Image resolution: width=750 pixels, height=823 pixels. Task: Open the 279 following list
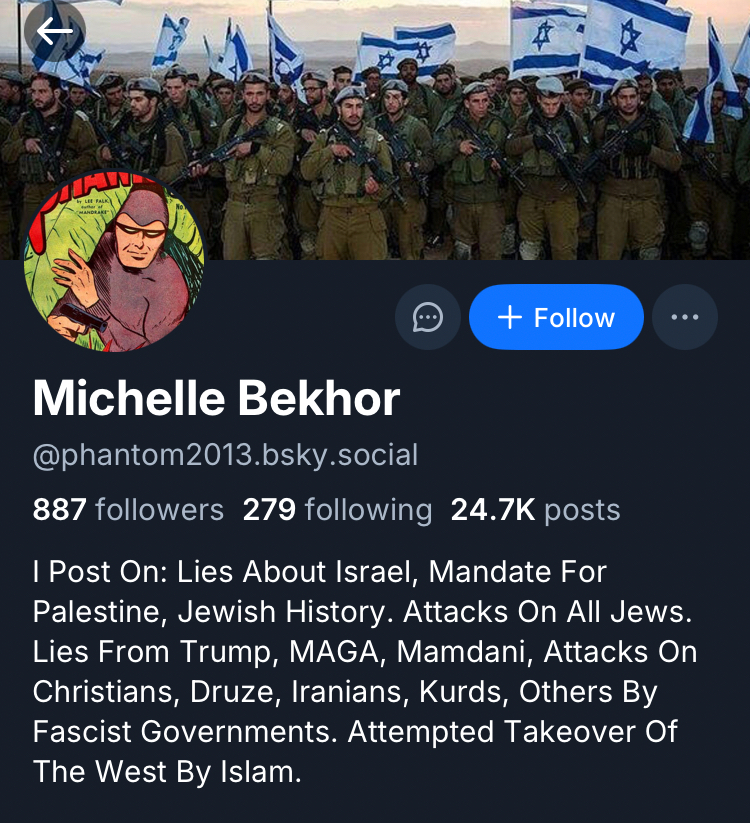tap(337, 510)
